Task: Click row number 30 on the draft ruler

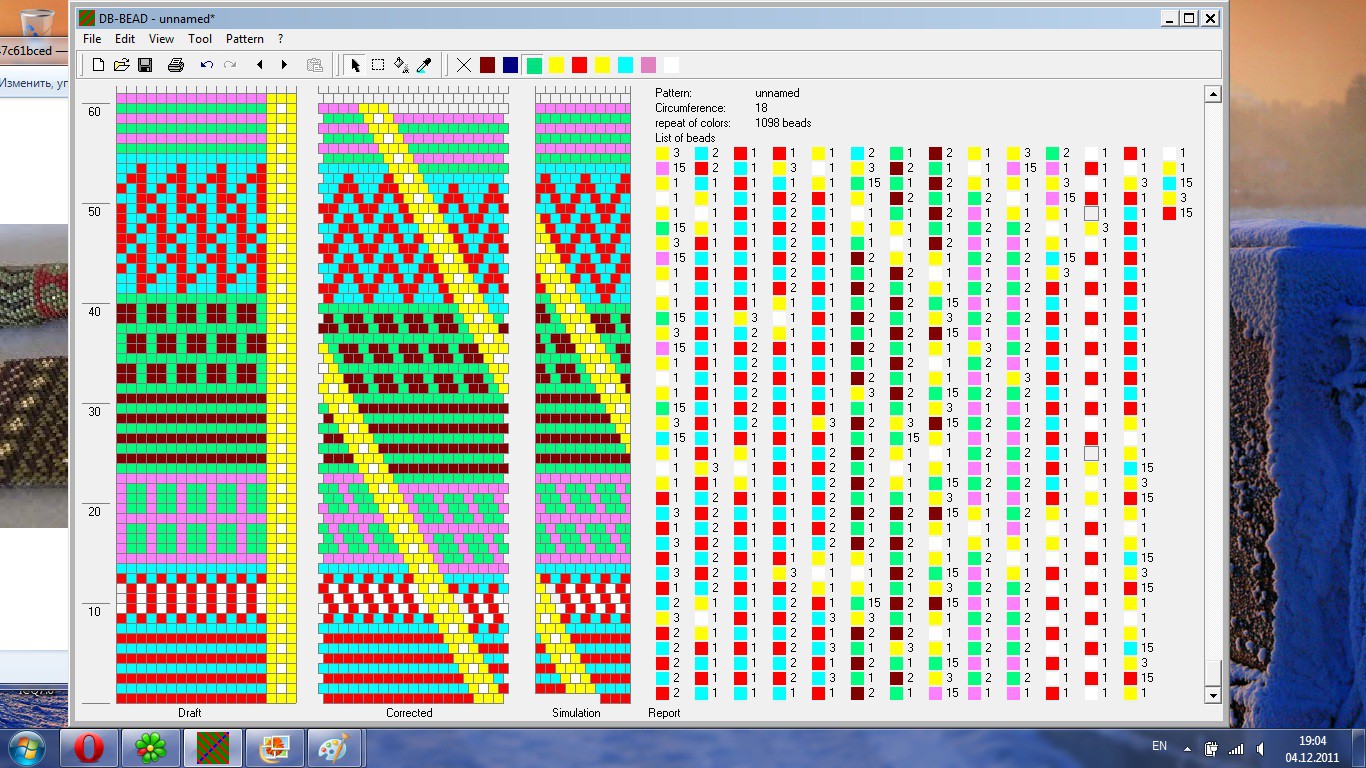Action: tap(94, 412)
